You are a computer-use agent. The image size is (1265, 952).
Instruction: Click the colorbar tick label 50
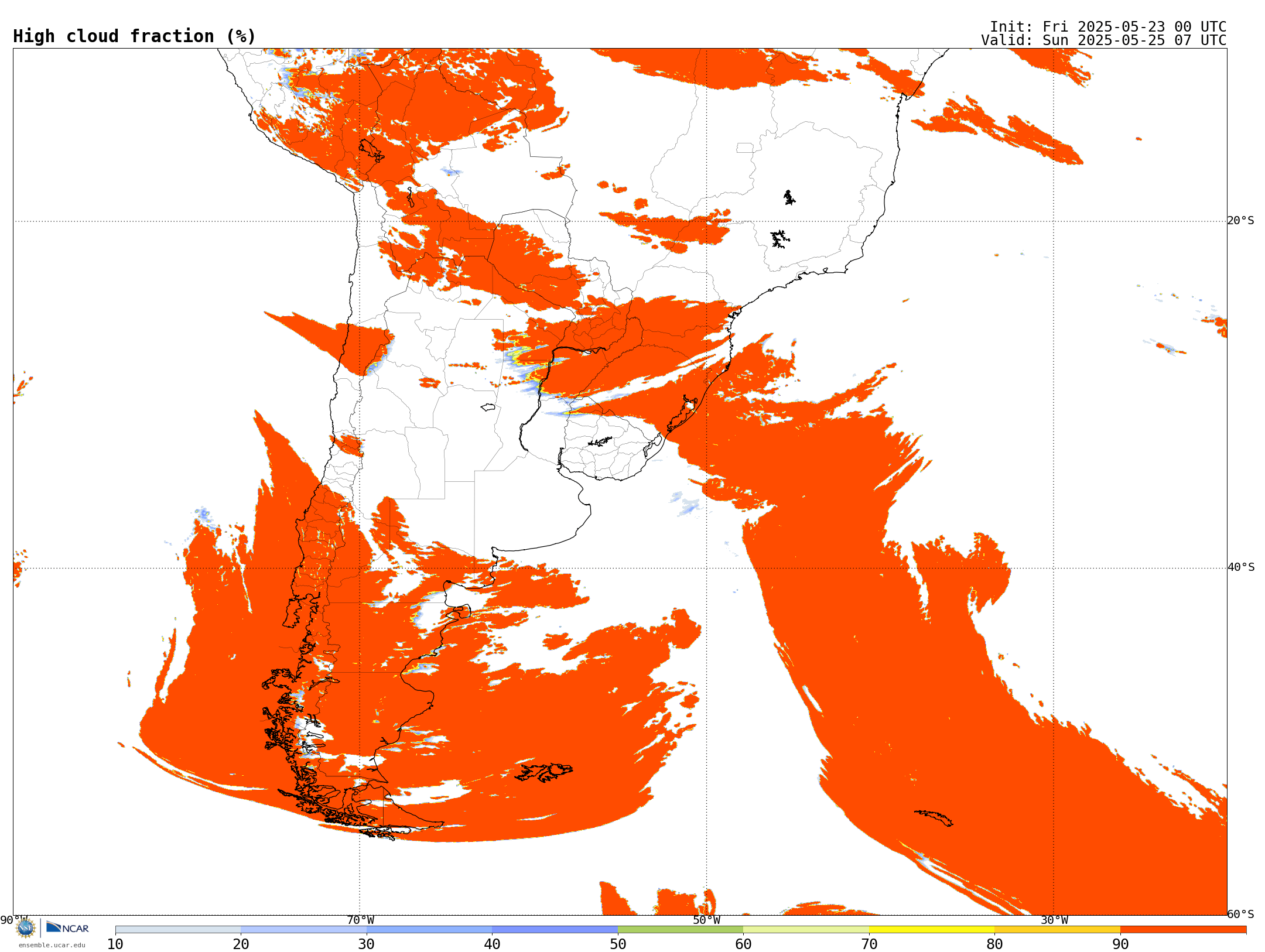tap(618, 944)
